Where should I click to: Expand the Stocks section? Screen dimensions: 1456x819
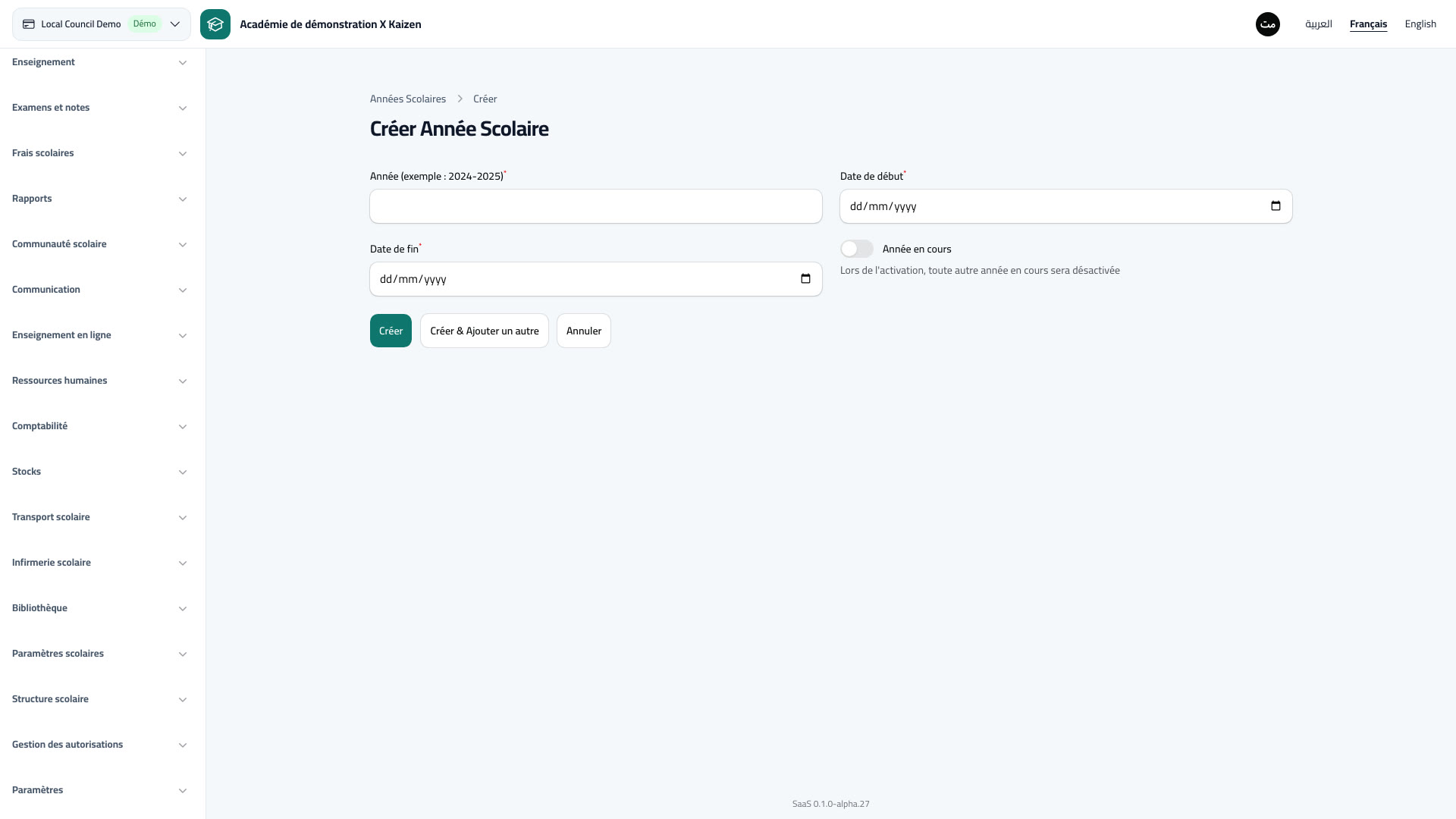100,472
